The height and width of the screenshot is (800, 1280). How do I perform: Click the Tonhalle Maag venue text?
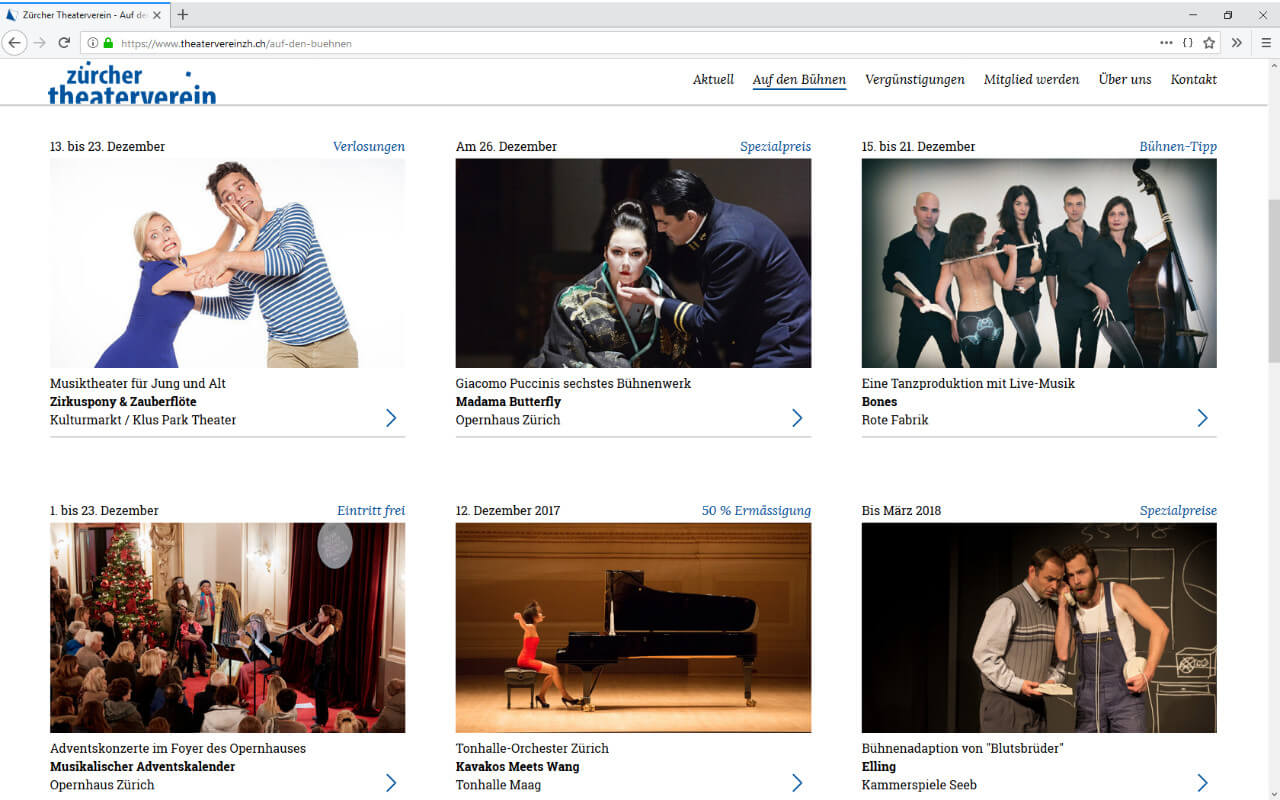[x=498, y=785]
